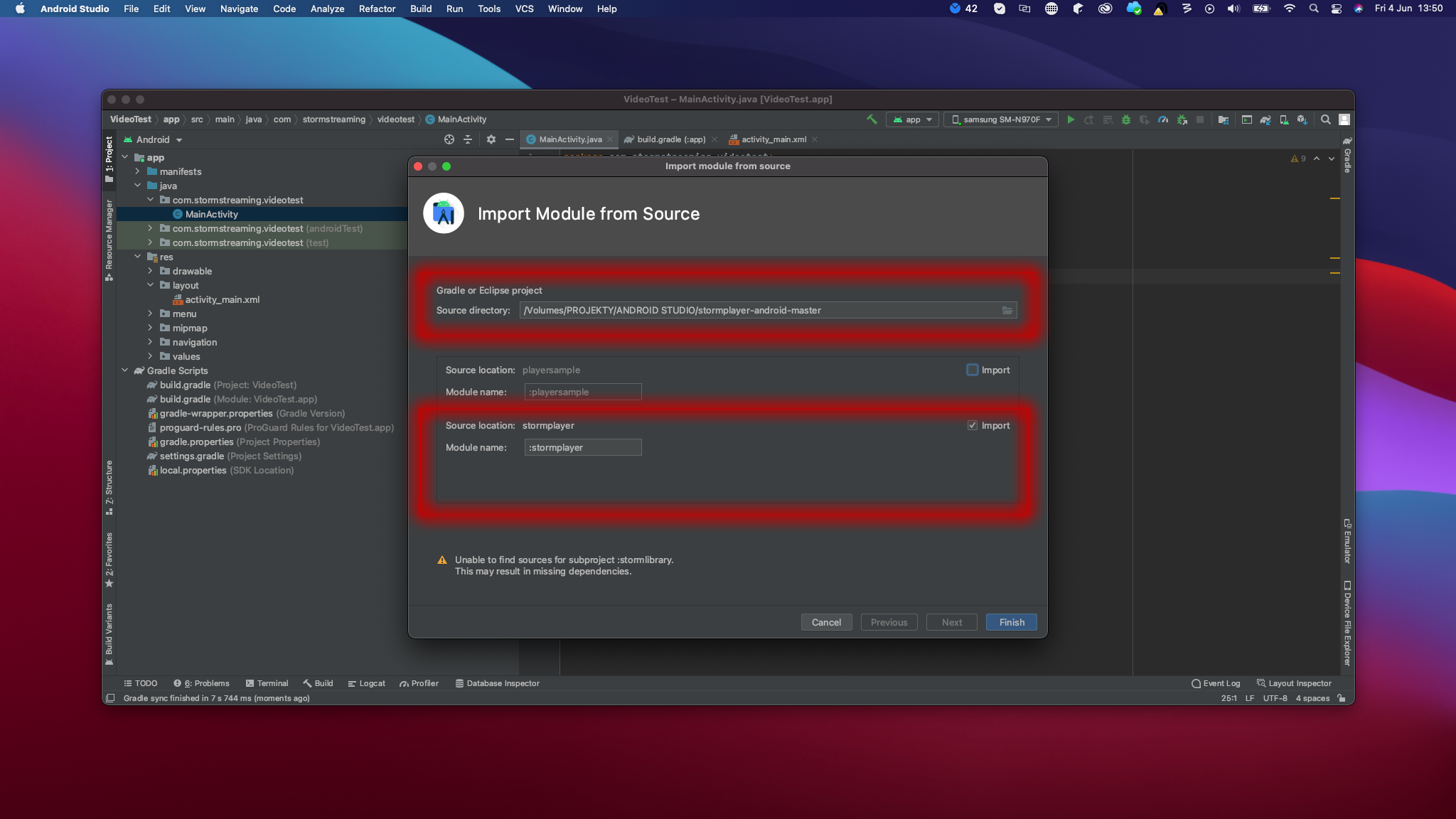This screenshot has height=819, width=1456.
Task: Hide the Project panel with minus icon
Action: [510, 139]
